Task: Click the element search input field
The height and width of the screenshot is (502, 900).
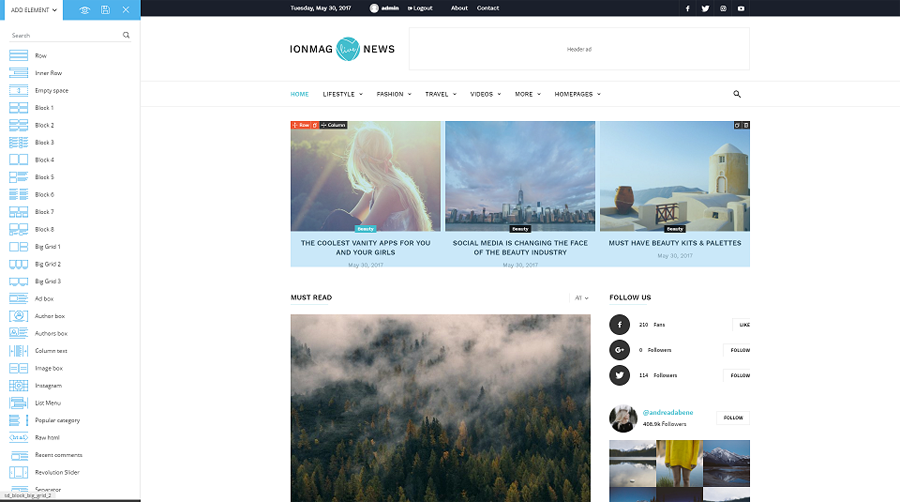Action: pyautogui.click(x=65, y=35)
